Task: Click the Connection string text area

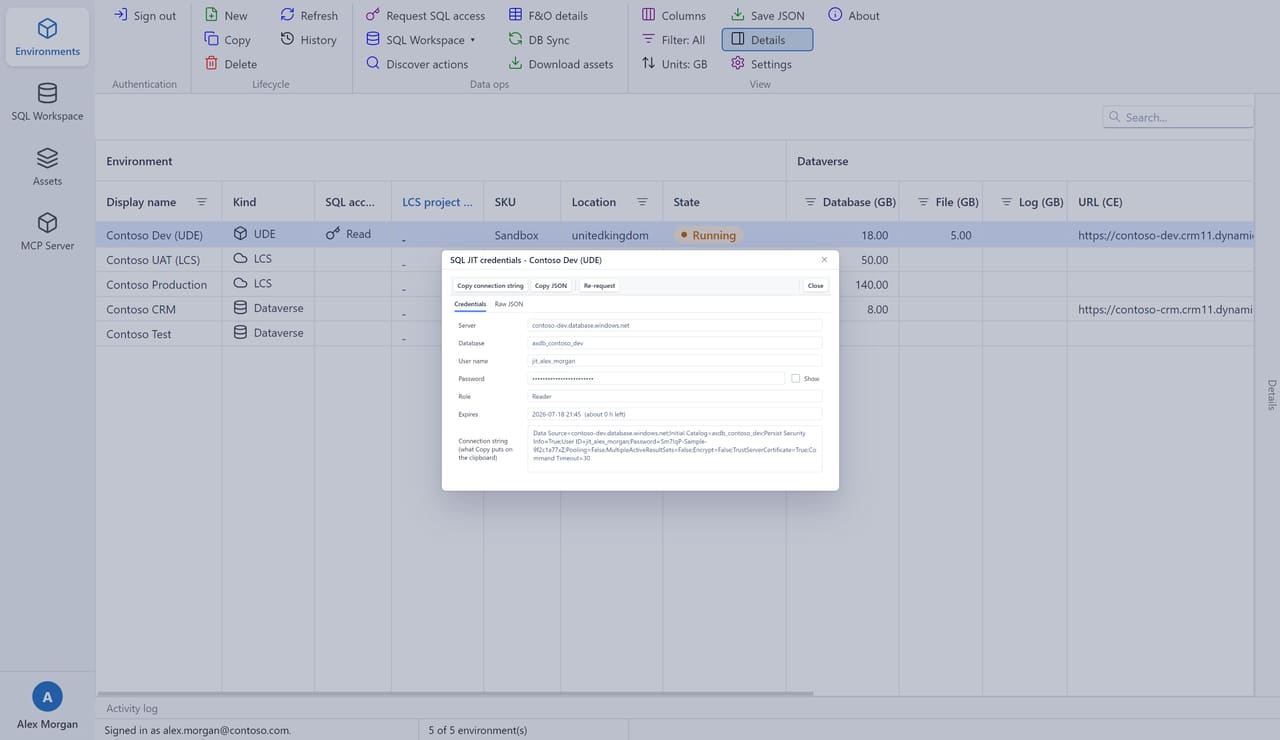Action: 675,449
